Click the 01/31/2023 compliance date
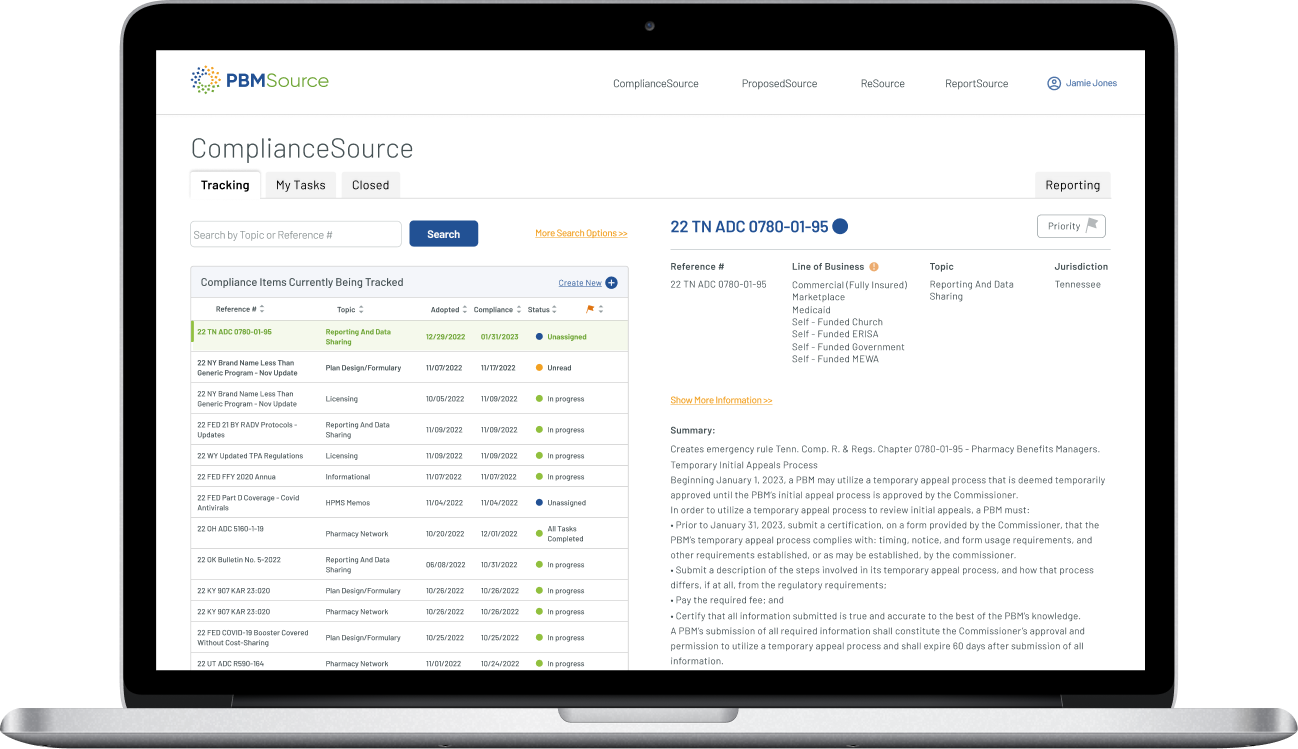 (500, 337)
